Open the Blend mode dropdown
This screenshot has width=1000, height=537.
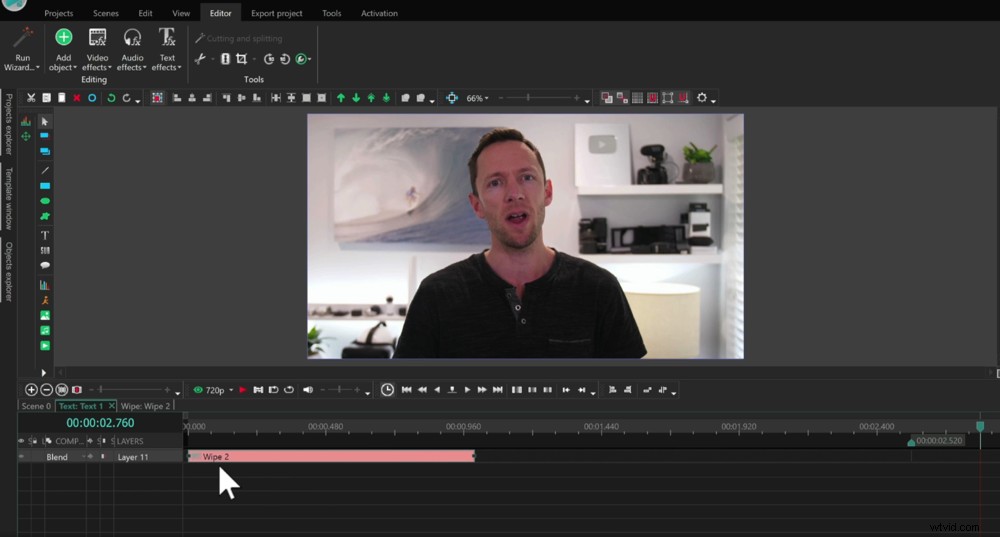pyautogui.click(x=64, y=457)
